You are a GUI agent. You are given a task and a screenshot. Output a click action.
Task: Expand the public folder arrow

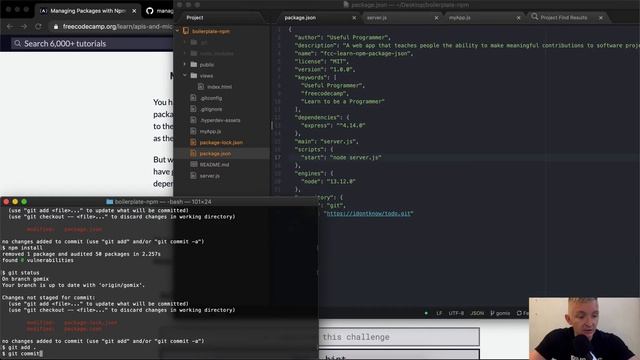click(x=185, y=64)
